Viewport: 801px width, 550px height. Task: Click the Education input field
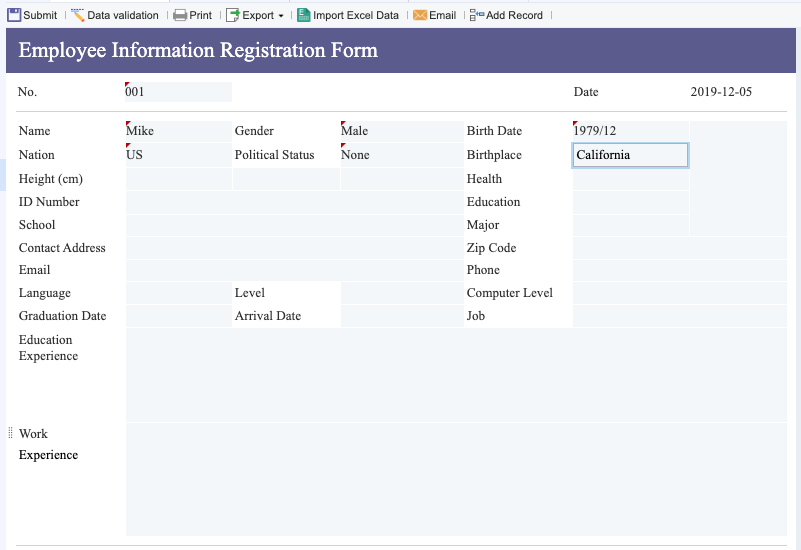(630, 202)
